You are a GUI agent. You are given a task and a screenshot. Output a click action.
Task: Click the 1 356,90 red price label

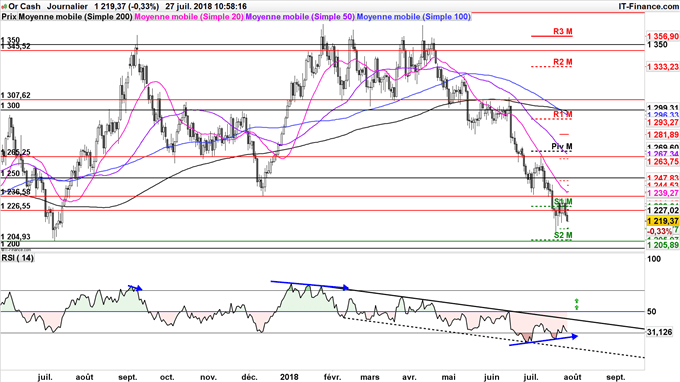663,36
